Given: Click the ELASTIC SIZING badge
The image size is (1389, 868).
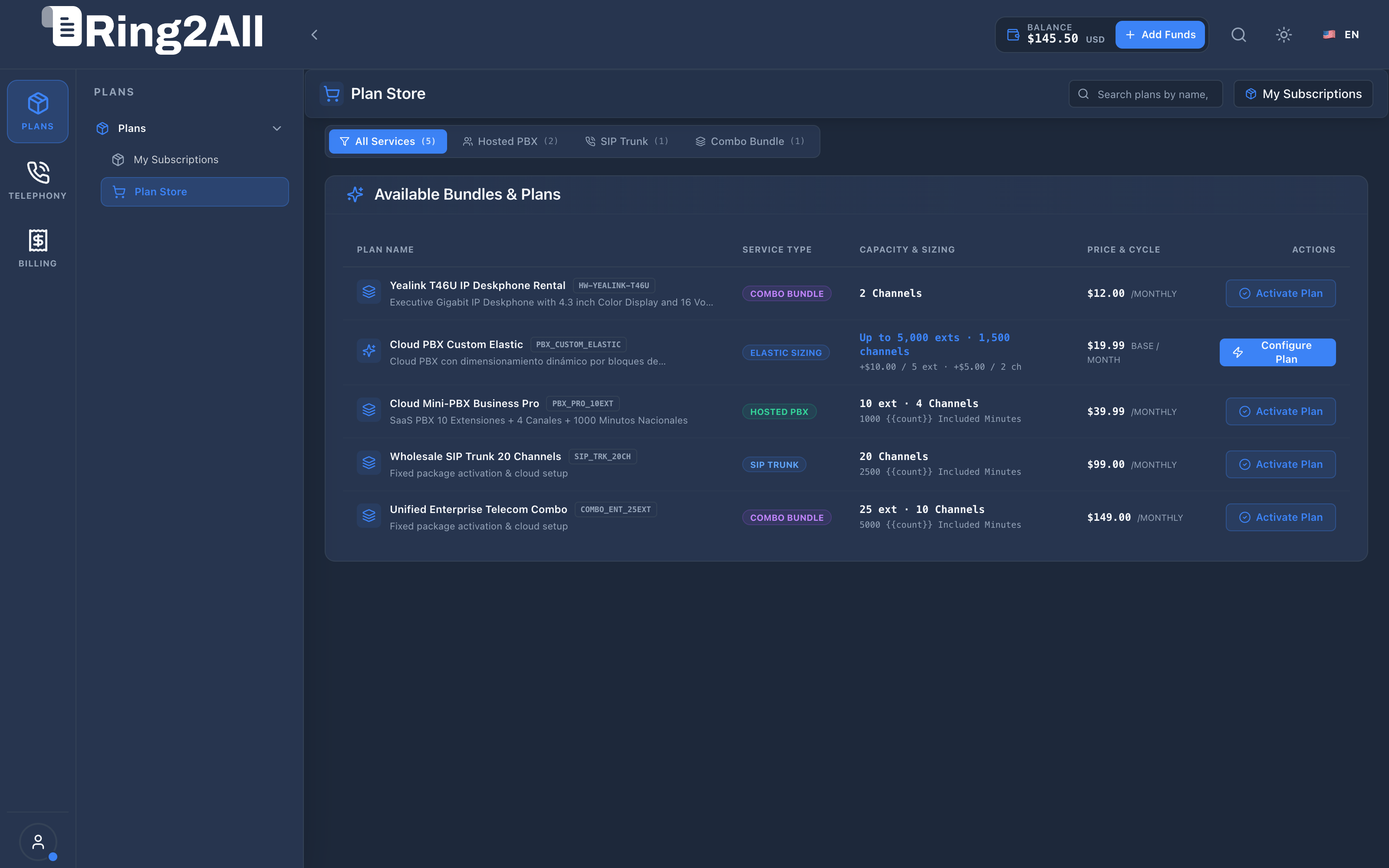Looking at the screenshot, I should 786,352.
